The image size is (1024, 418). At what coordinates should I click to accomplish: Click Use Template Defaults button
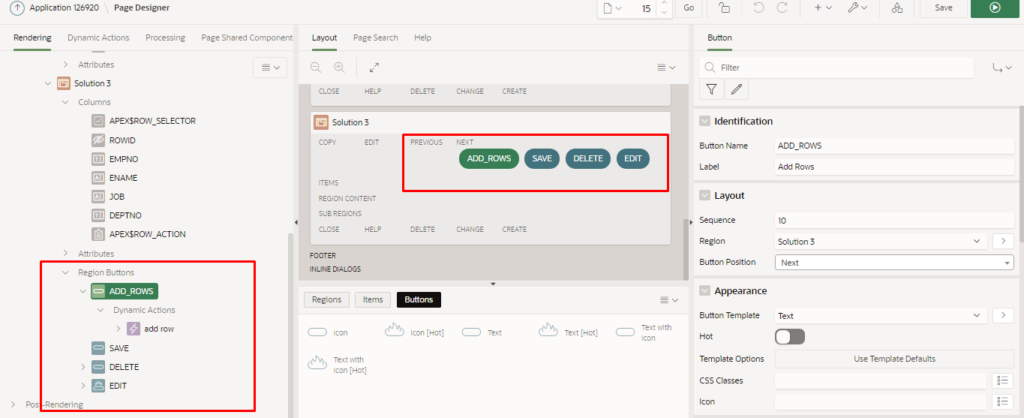point(880,358)
